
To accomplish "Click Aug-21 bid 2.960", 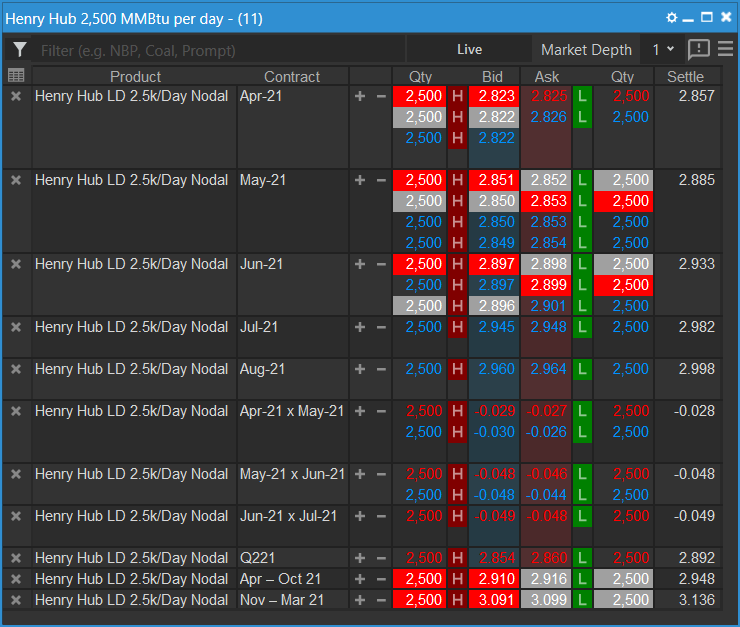I will pyautogui.click(x=494, y=369).
